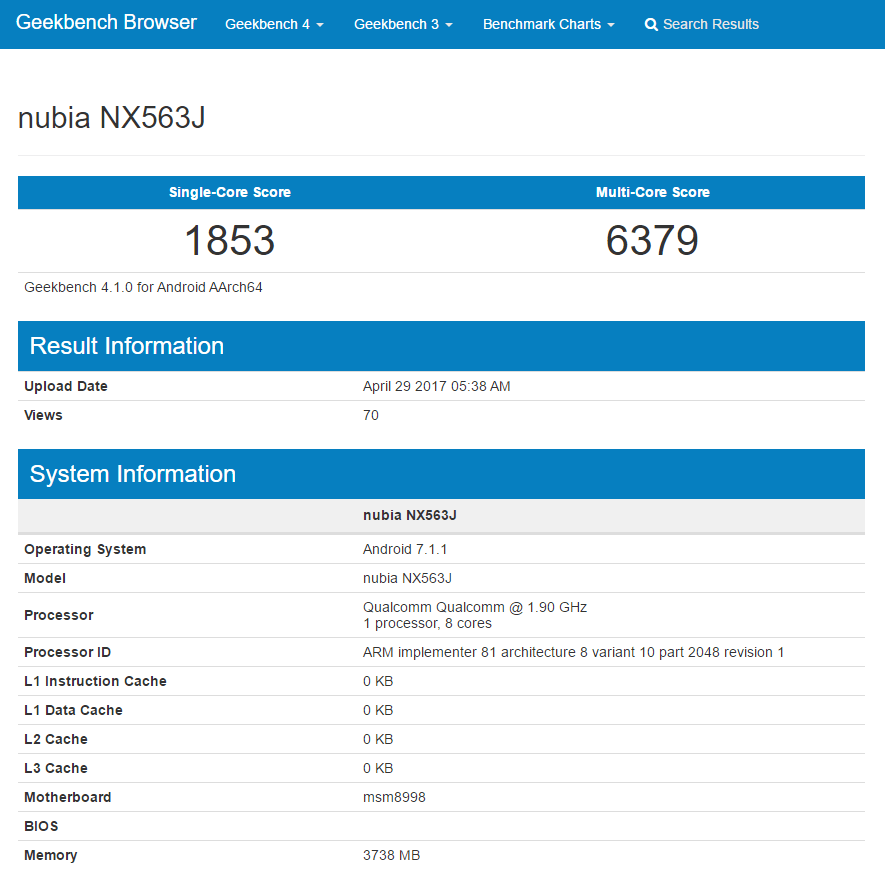Screen dimensions: 885x879
Task: Click the Single-Core Score header
Action: (x=230, y=192)
